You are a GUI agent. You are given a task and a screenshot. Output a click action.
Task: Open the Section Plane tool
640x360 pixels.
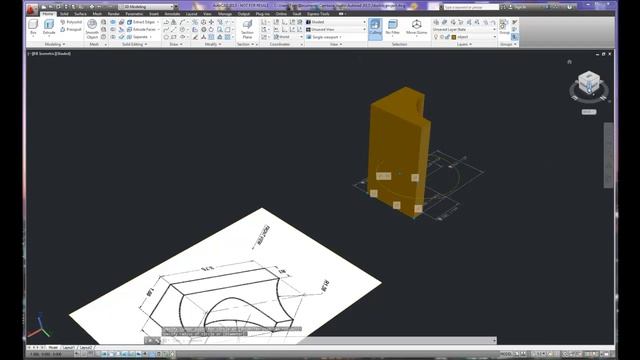247,29
